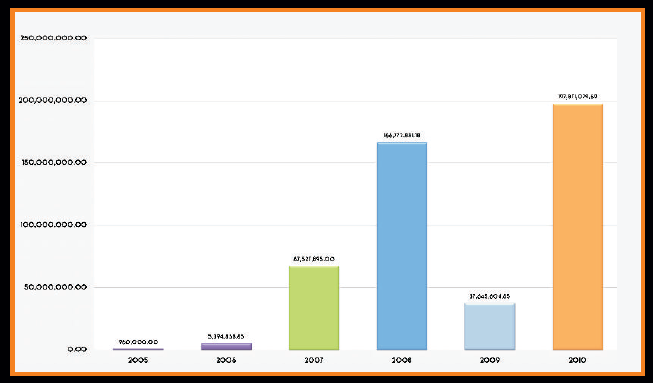Click the 100,000,000.00 y-axis label
The image size is (653, 383).
click(x=53, y=225)
